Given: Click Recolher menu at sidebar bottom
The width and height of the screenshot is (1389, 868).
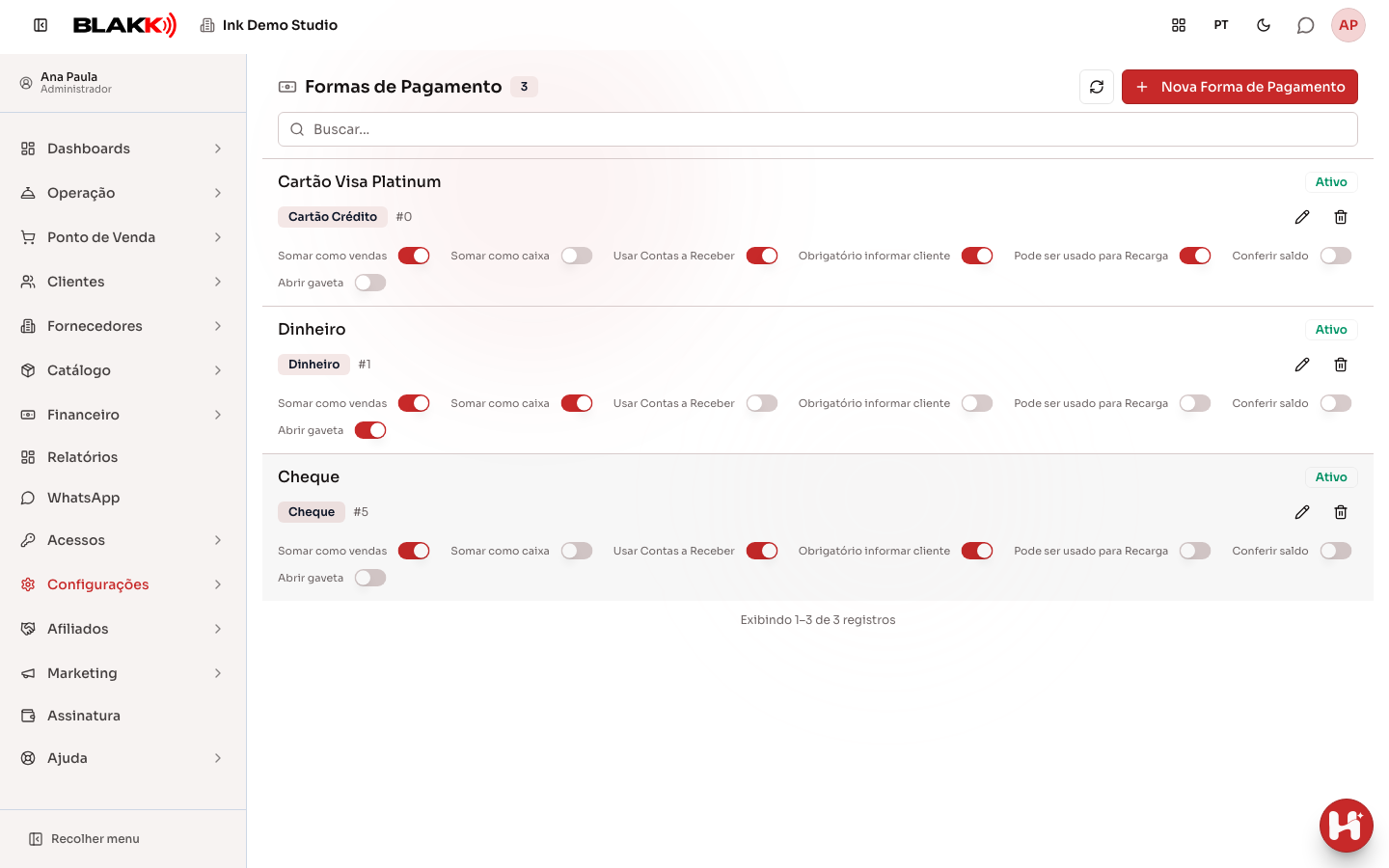Looking at the screenshot, I should [84, 839].
